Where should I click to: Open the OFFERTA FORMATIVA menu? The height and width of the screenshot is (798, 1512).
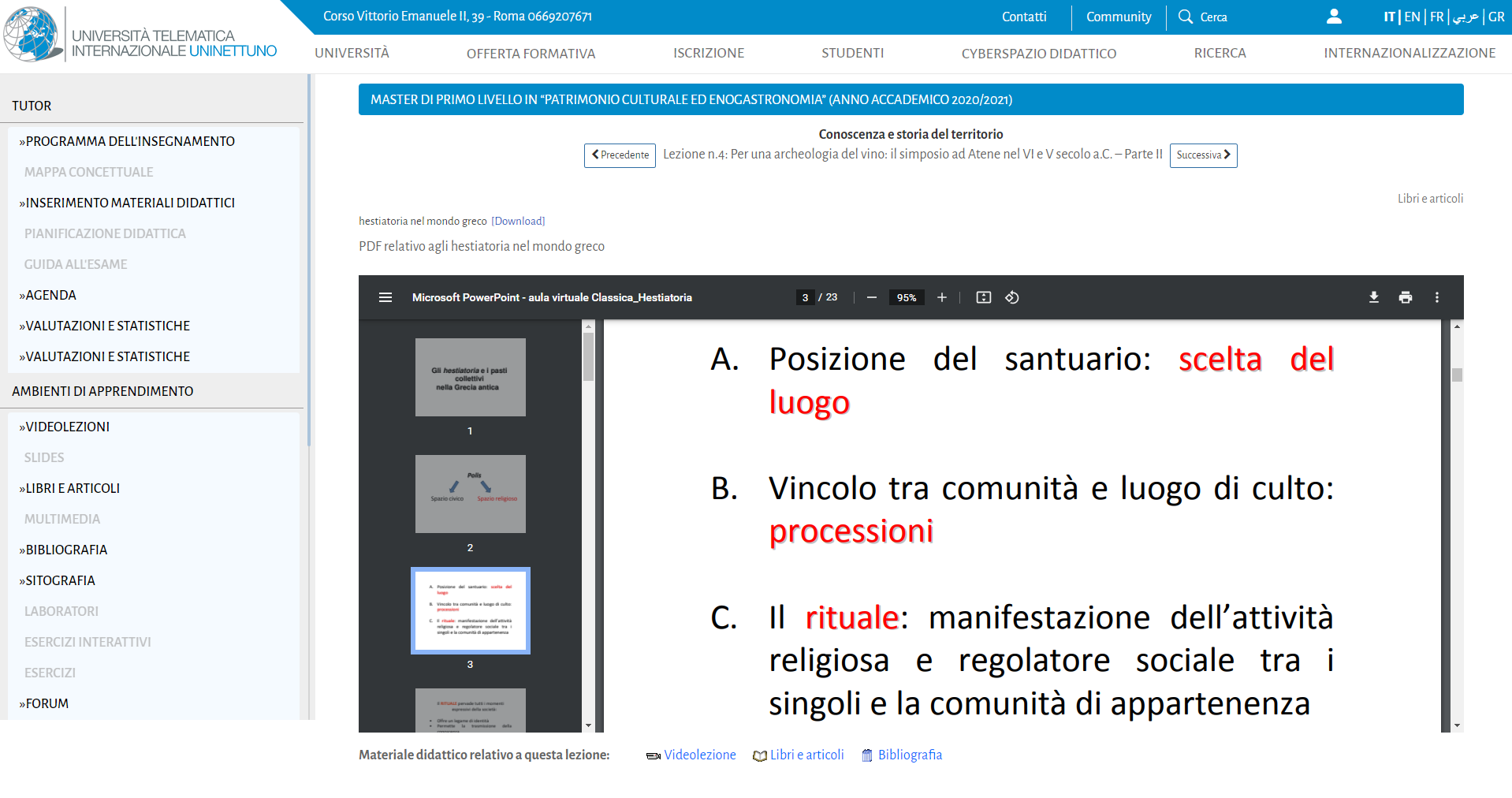coord(531,54)
